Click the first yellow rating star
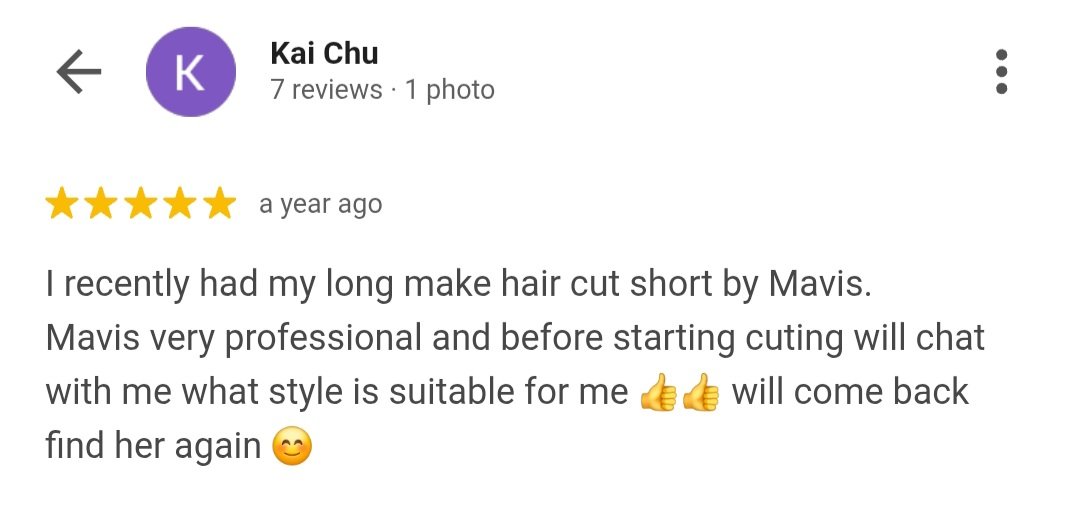Image resolution: width=1080 pixels, height=509 pixels. click(61, 205)
